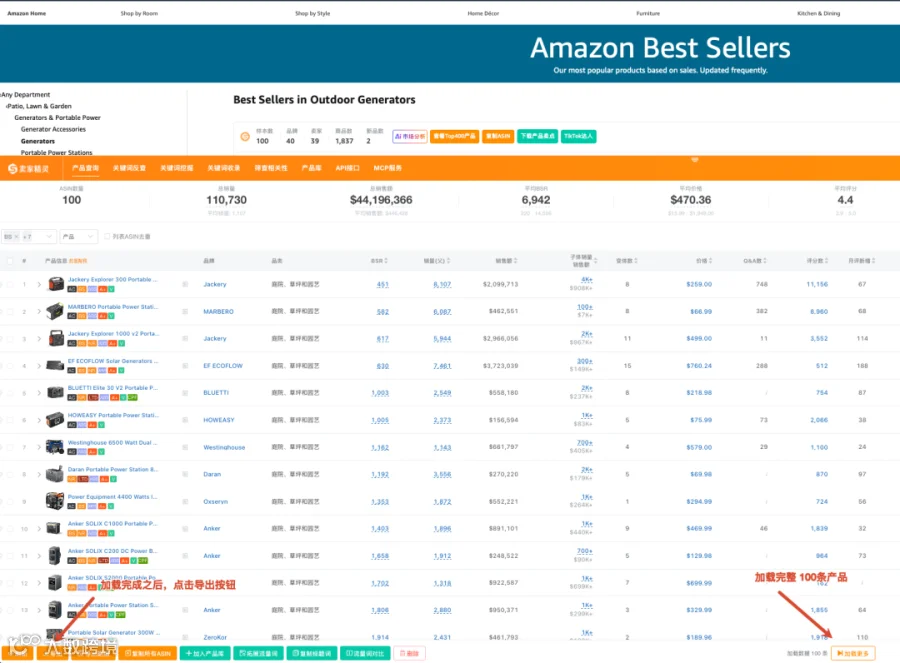Expand row 10 Anker SOLIX C1000 details
The image size is (900, 663).
point(39,529)
